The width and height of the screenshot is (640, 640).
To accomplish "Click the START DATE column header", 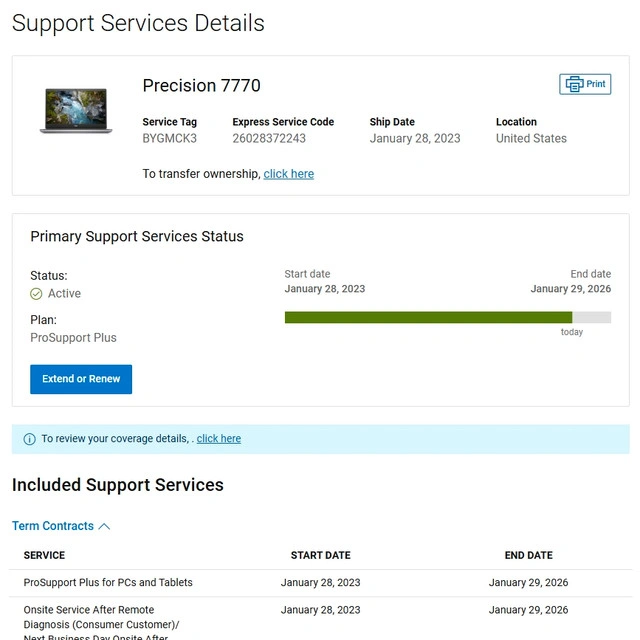I will [x=320, y=555].
